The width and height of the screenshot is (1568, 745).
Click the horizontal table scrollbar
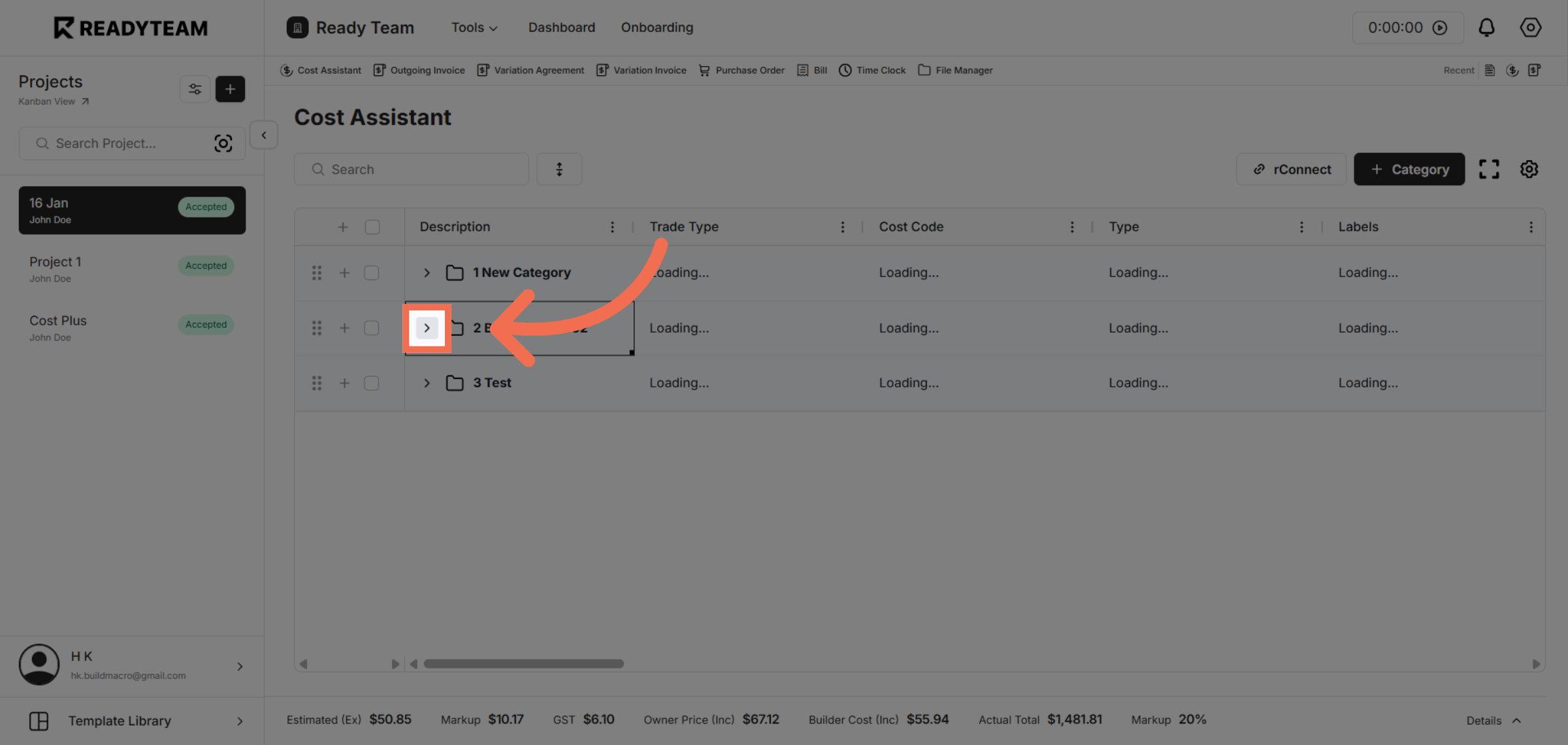click(x=523, y=663)
